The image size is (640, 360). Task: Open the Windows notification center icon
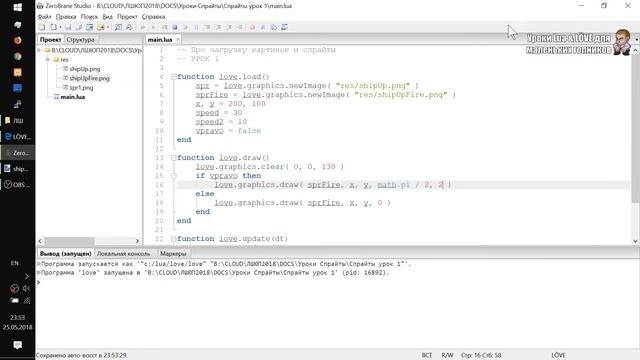pyautogui.click(x=18, y=345)
